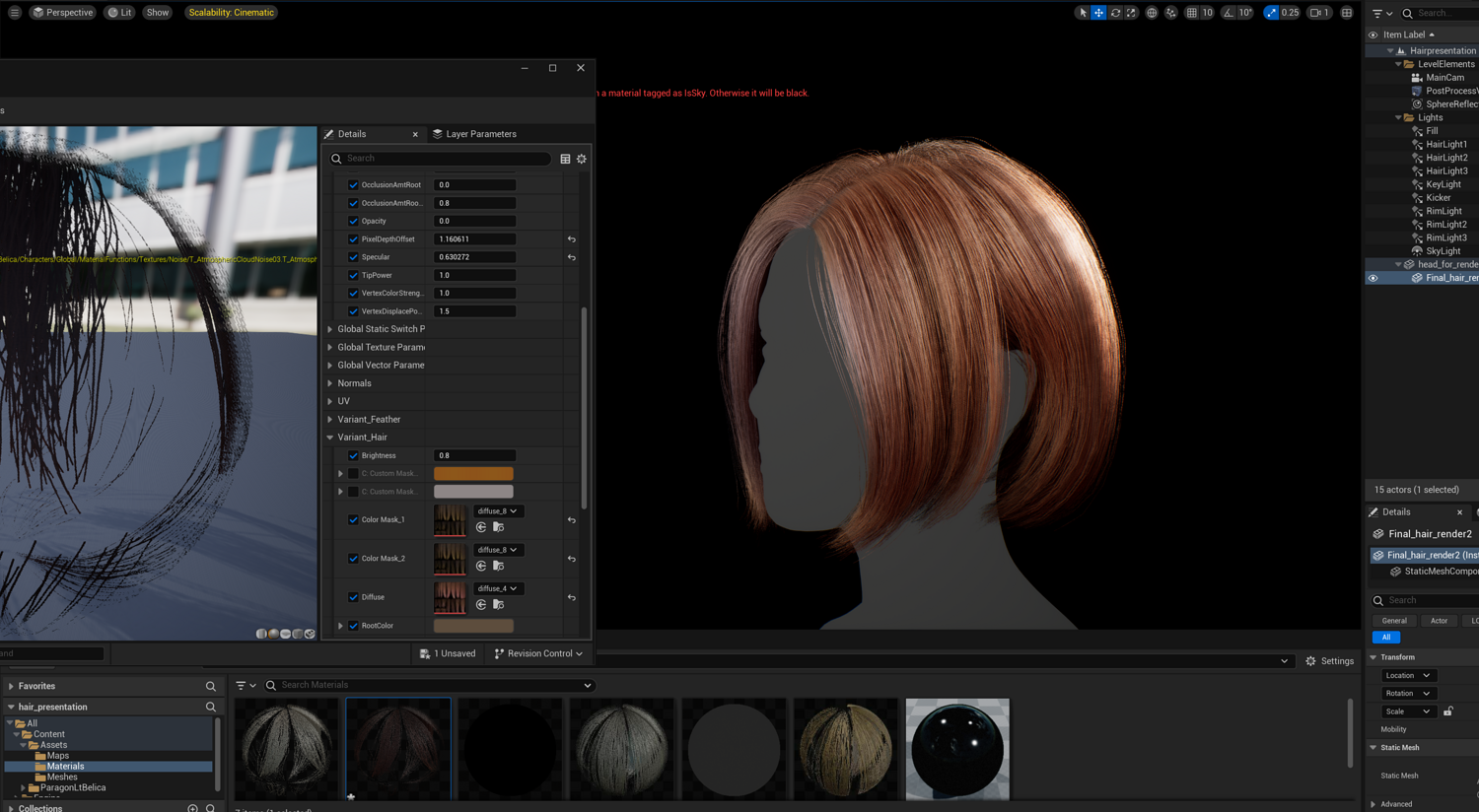Hide Final_hair_render actor with eye icon

point(1373,278)
